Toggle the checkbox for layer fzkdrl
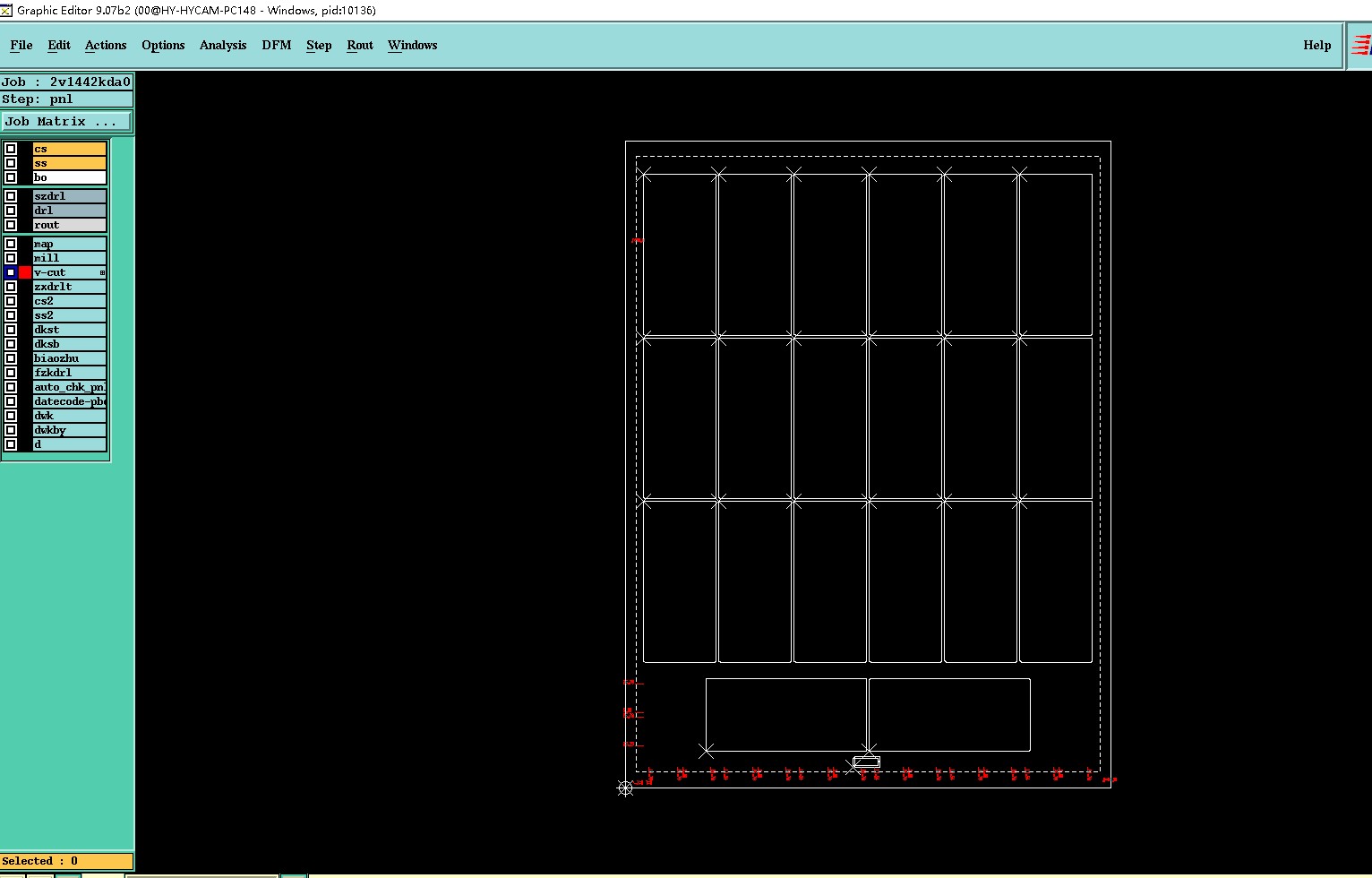This screenshot has height=878, width=1372. pyautogui.click(x=11, y=373)
